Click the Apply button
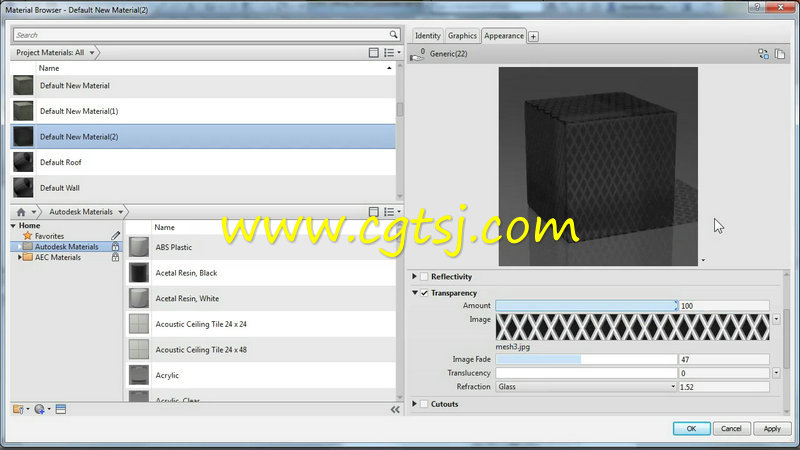The image size is (800, 450). click(x=772, y=429)
